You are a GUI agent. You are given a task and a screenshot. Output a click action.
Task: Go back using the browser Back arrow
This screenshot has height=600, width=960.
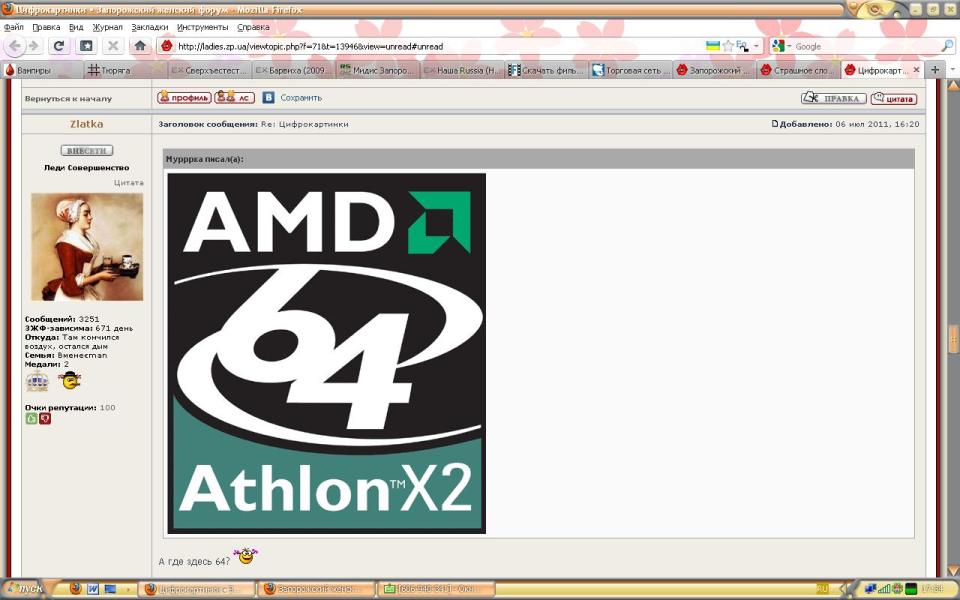[x=15, y=46]
